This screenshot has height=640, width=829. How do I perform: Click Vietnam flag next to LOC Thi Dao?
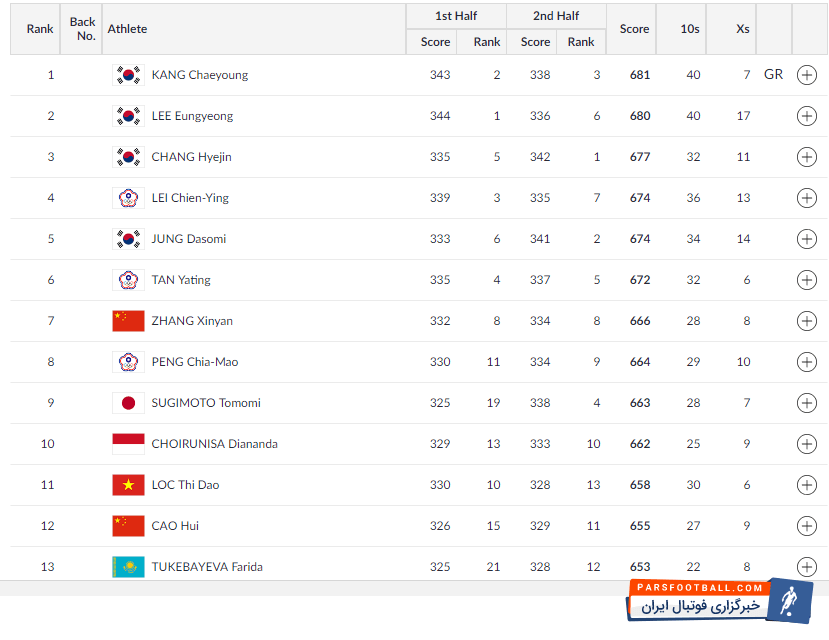[x=128, y=485]
